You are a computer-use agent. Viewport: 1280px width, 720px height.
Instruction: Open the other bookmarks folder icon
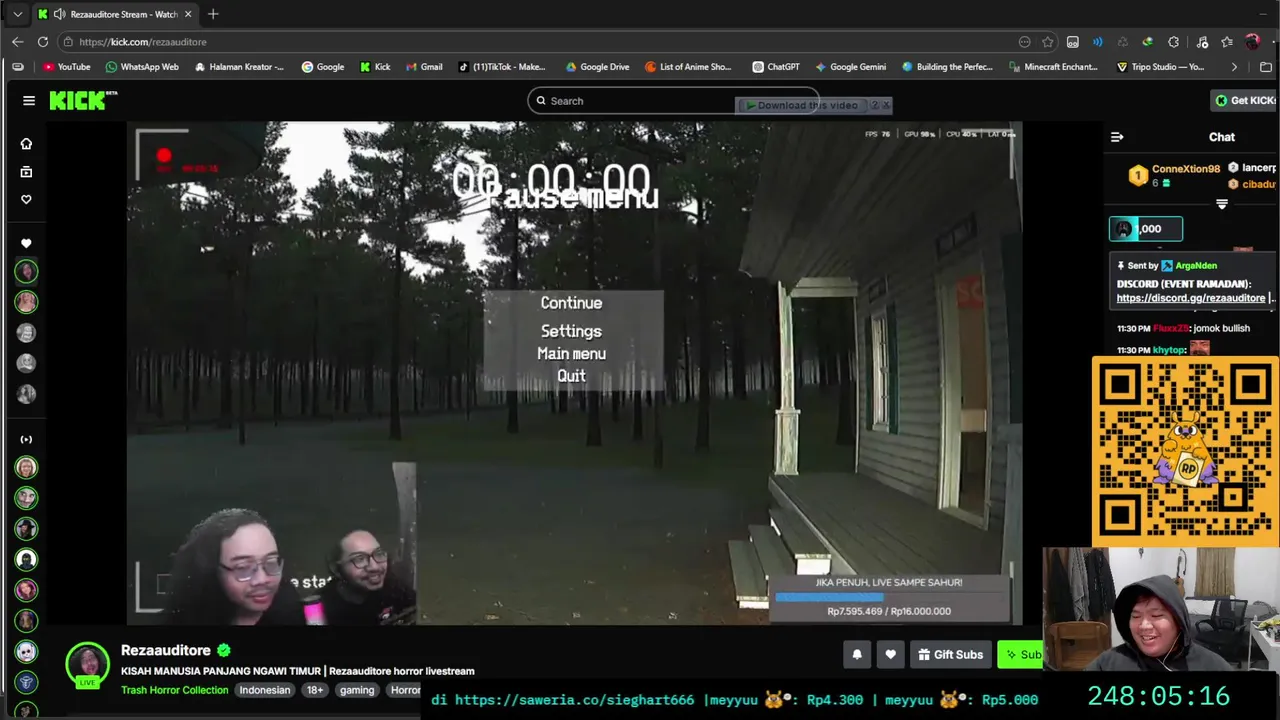coord(1266,67)
